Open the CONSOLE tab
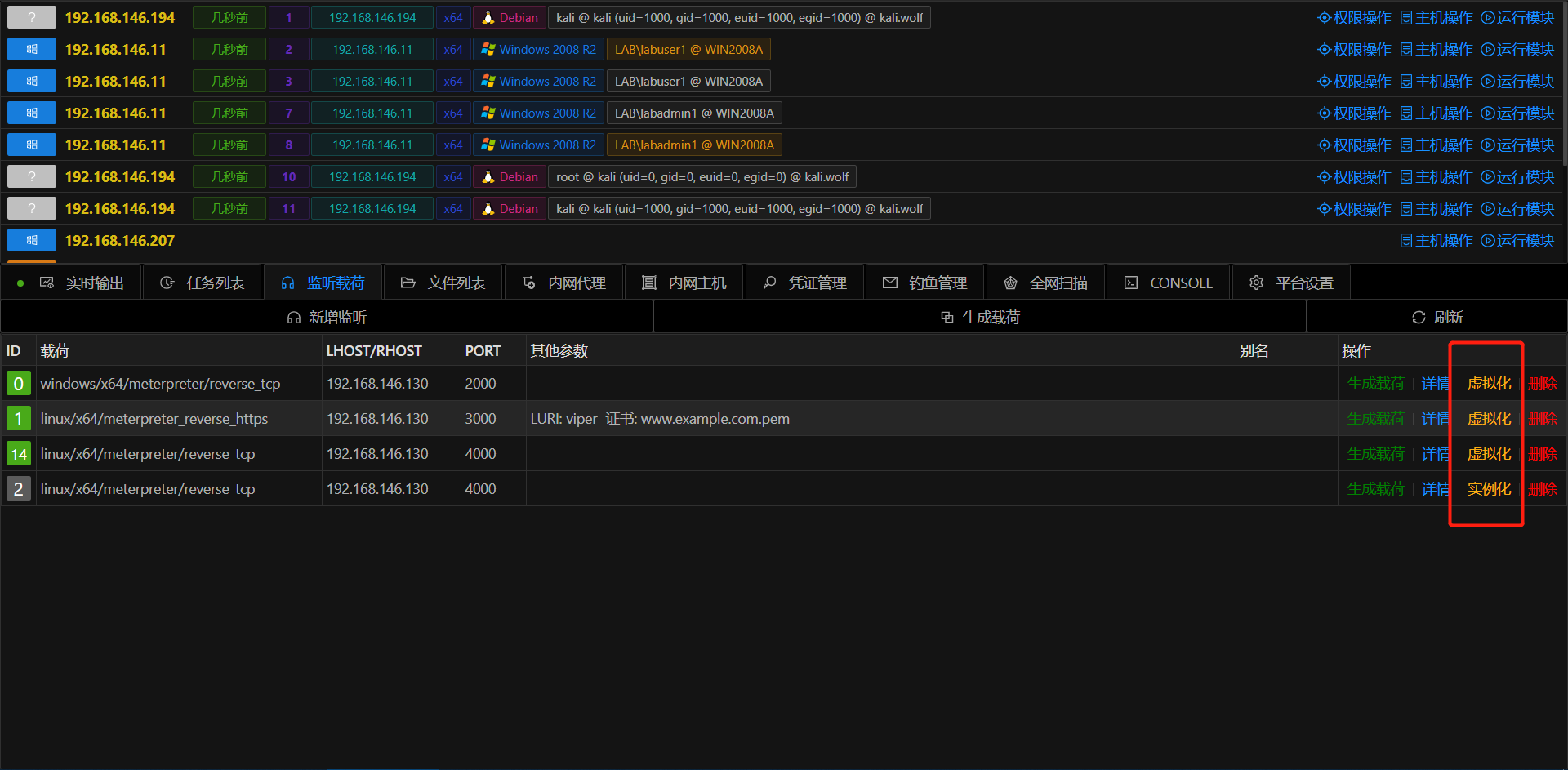The width and height of the screenshot is (1568, 770). point(1169,283)
